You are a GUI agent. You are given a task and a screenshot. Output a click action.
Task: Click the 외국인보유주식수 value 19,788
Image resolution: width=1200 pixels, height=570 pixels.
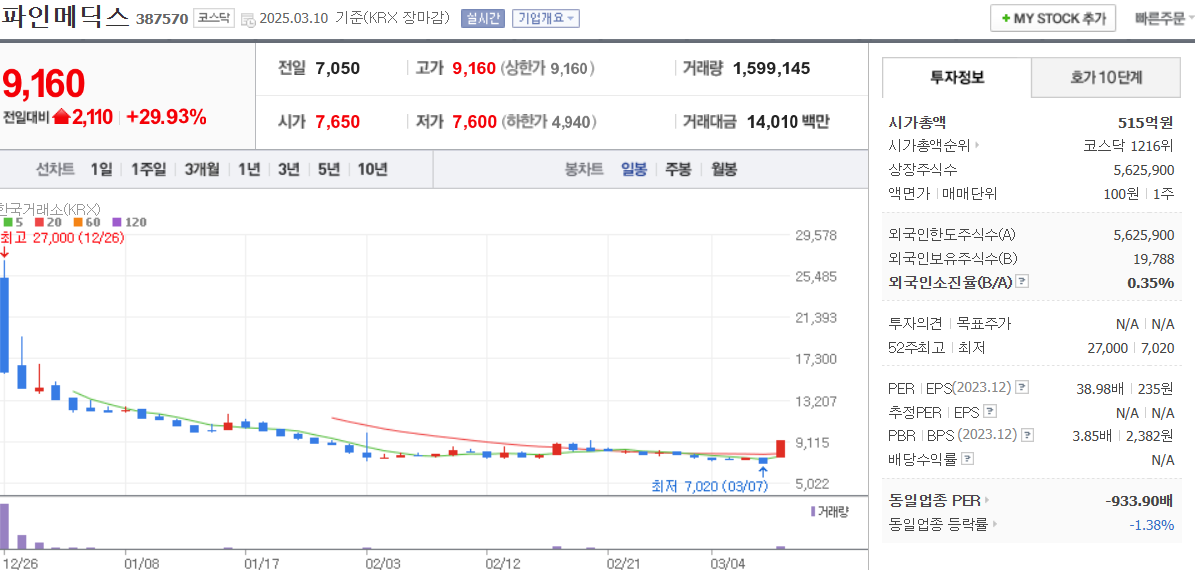point(1154,258)
